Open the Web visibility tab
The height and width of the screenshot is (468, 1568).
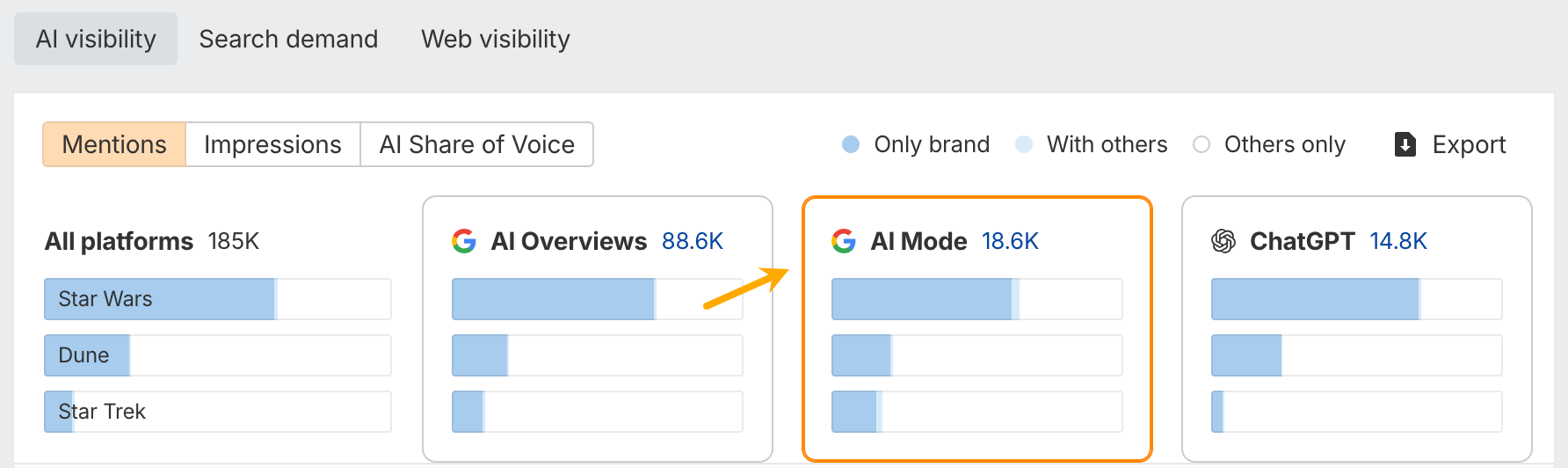[x=496, y=39]
